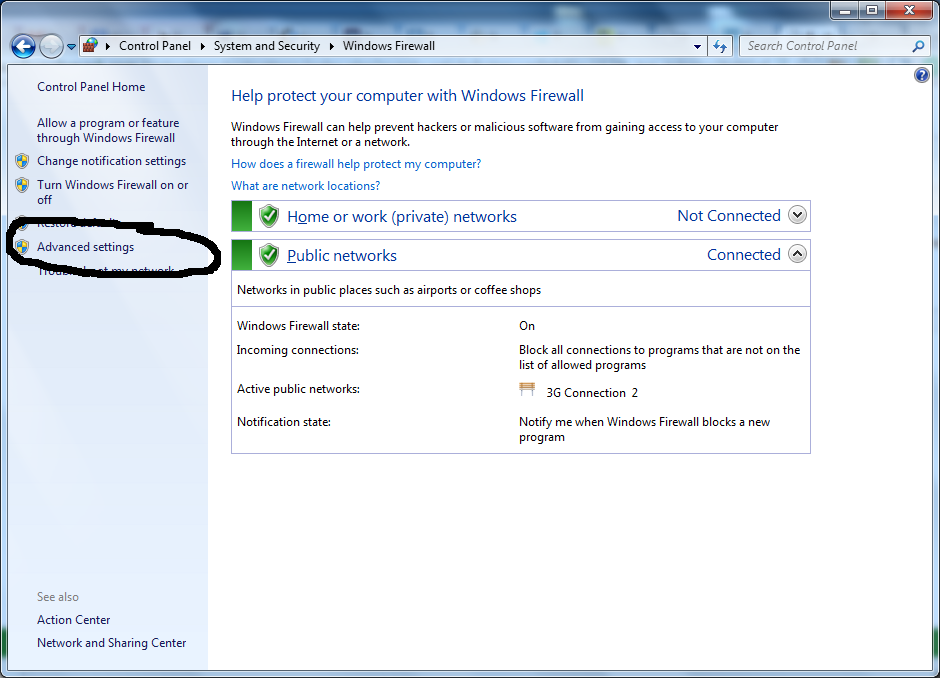Open recent pages dropdown beside navigation arrows
The width and height of the screenshot is (940, 678).
pyautogui.click(x=71, y=47)
